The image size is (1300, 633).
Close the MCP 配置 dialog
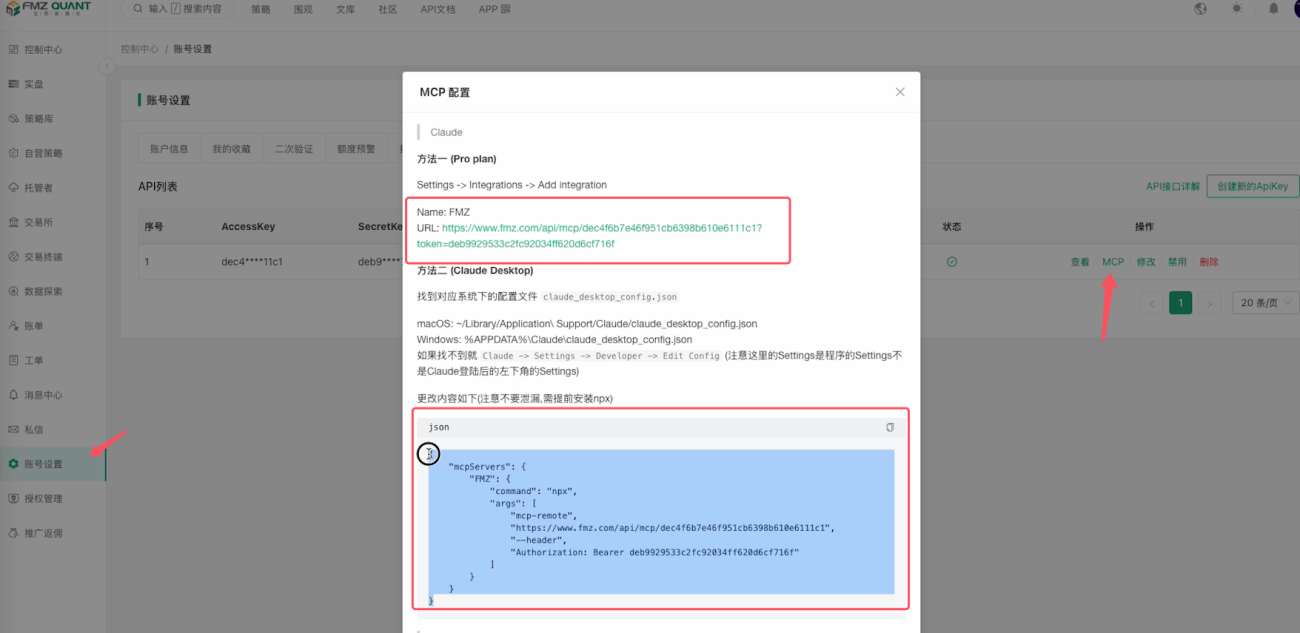pyautogui.click(x=900, y=92)
